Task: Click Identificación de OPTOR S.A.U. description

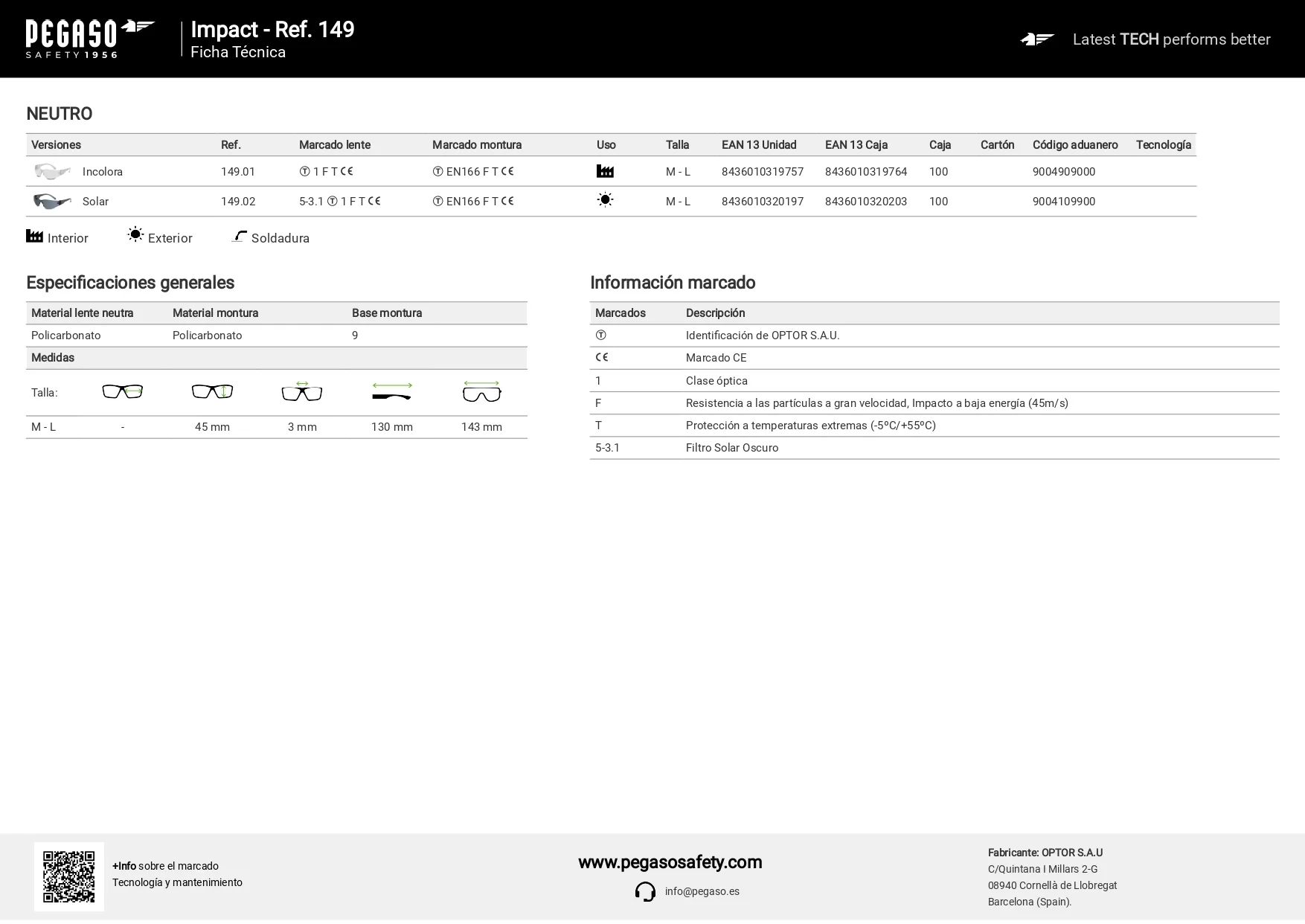Action: (763, 336)
